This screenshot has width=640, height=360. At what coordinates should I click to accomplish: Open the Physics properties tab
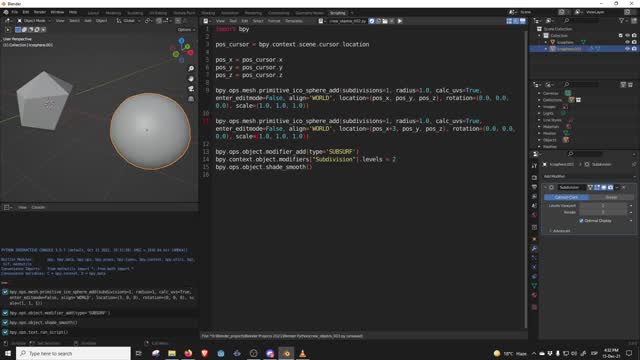[x=534, y=267]
